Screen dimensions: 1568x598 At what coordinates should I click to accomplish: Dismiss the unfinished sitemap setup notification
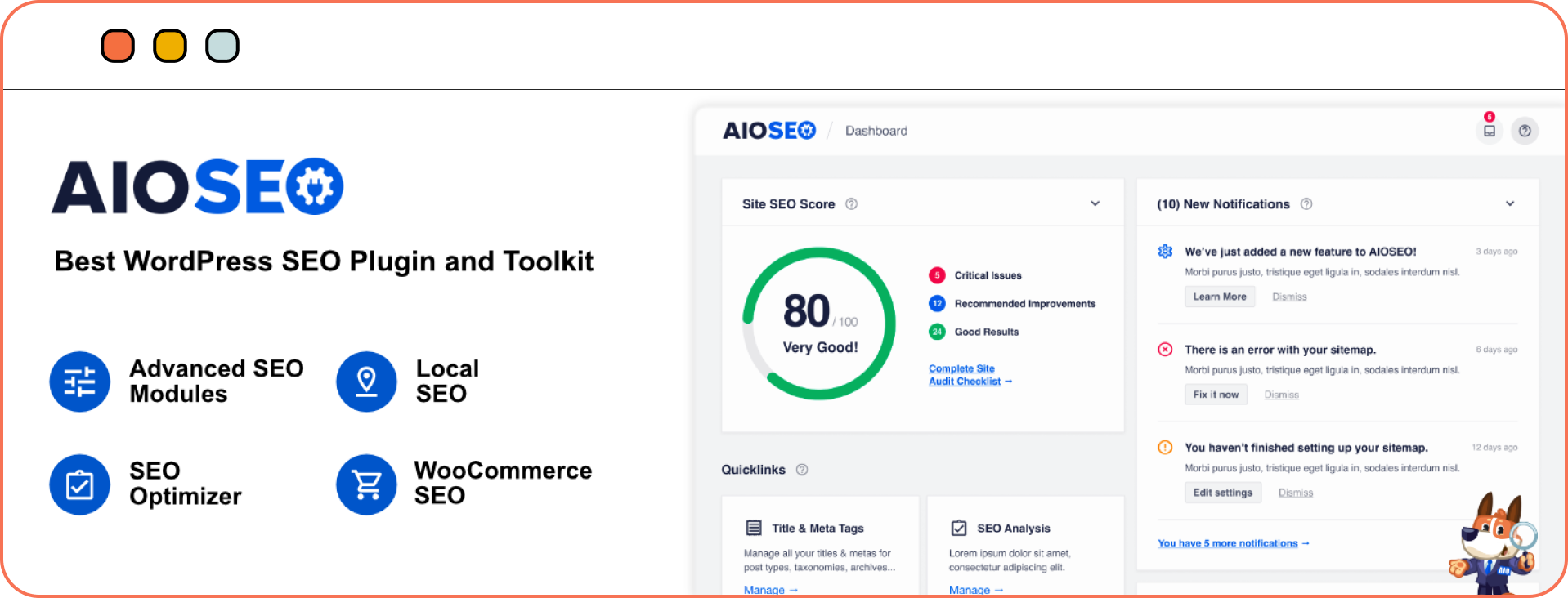tap(1296, 493)
